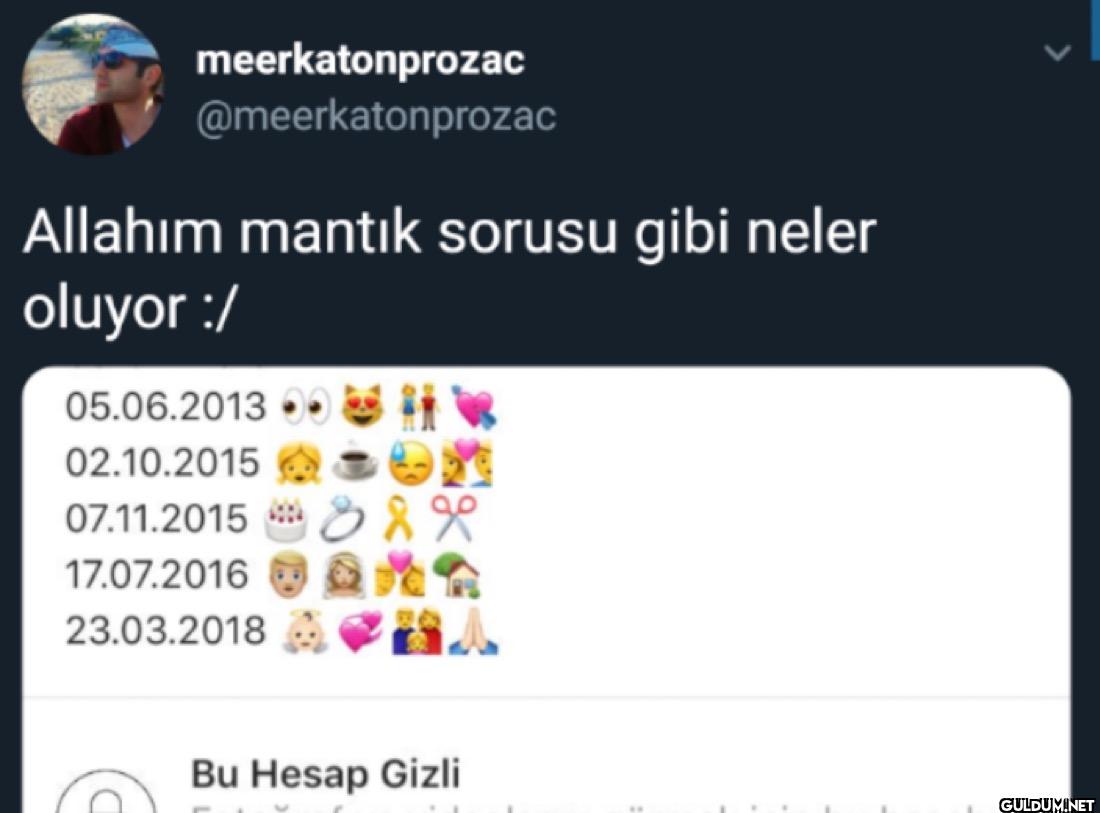The height and width of the screenshot is (813, 1100).
Task: Open the @meerkatonprozac handle link
Action: pyautogui.click(x=376, y=116)
